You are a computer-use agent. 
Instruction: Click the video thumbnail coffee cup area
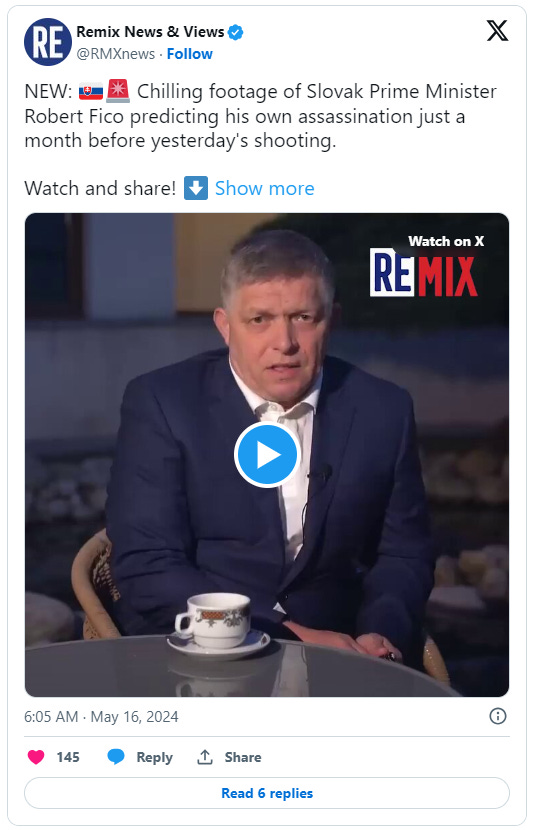[217, 624]
